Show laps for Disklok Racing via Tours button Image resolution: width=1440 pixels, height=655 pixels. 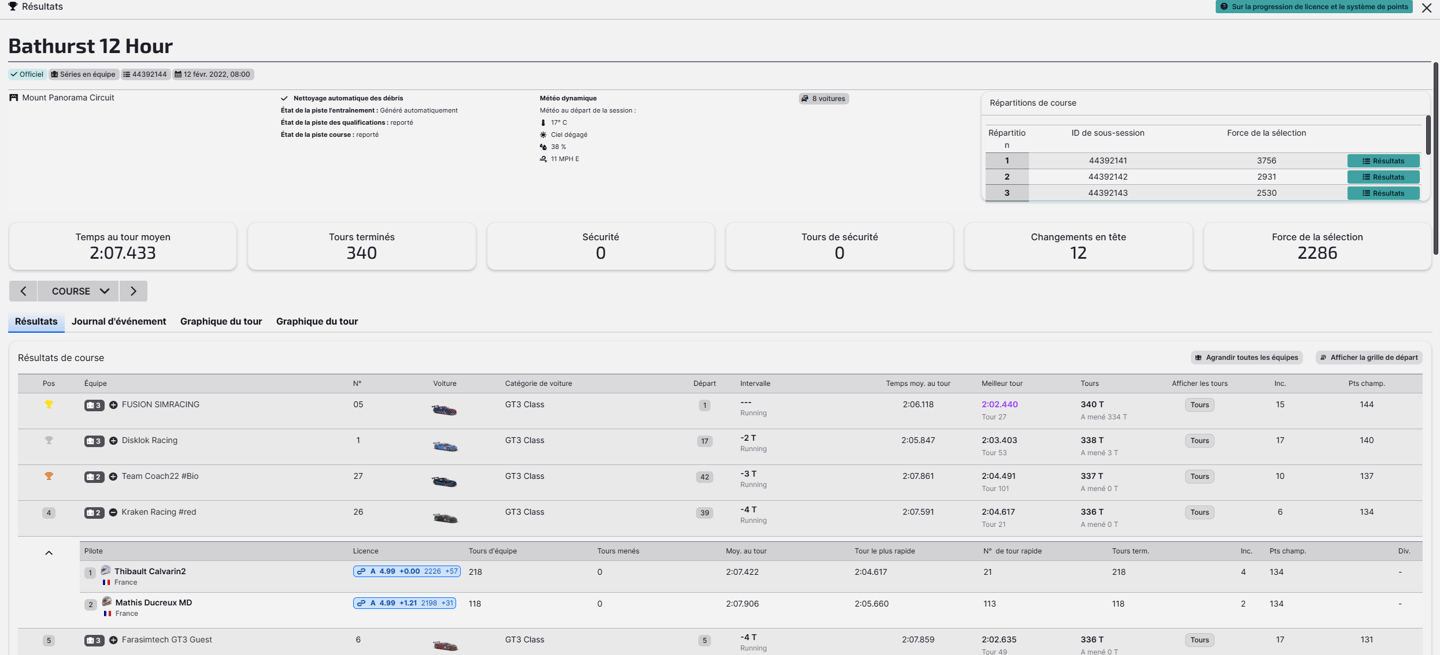(1200, 441)
